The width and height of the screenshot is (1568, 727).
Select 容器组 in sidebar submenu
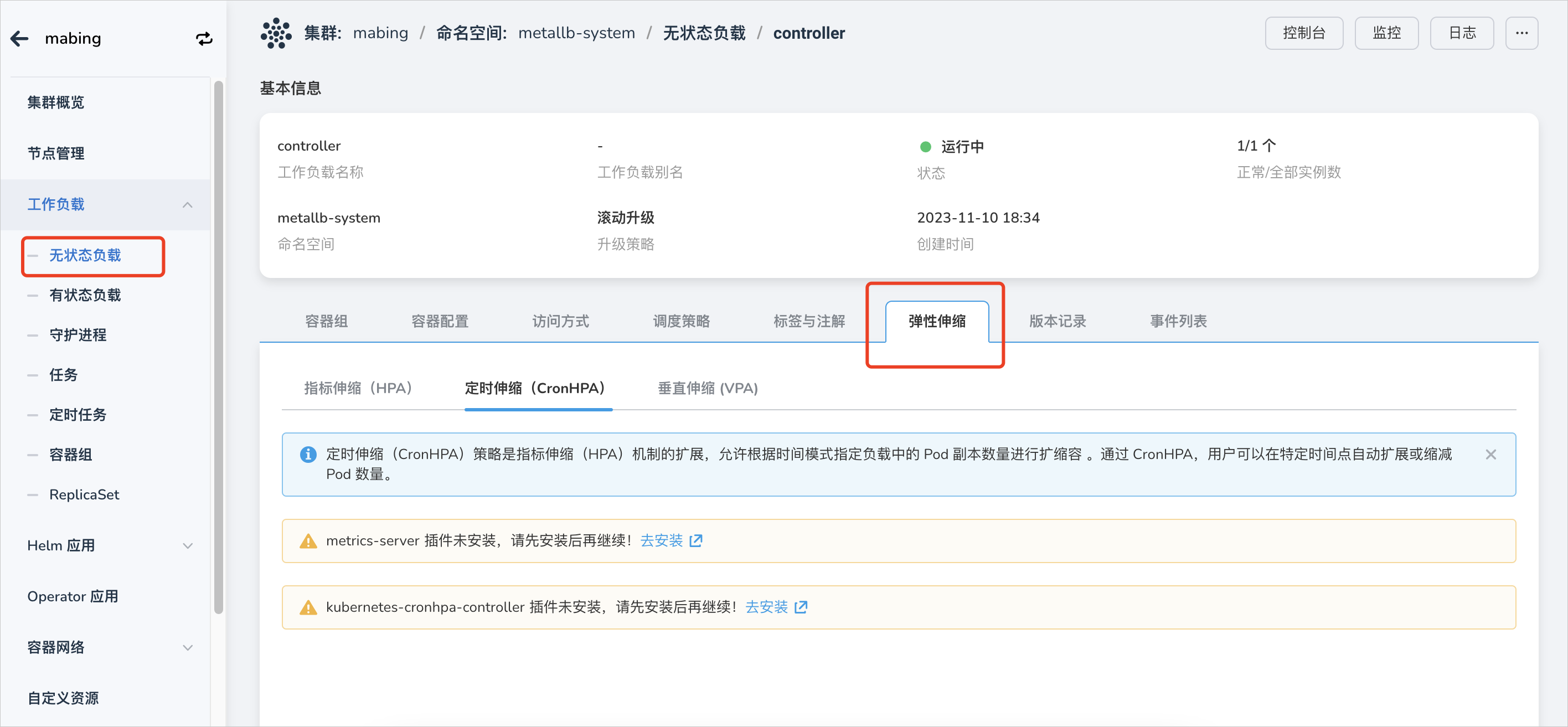[x=71, y=455]
